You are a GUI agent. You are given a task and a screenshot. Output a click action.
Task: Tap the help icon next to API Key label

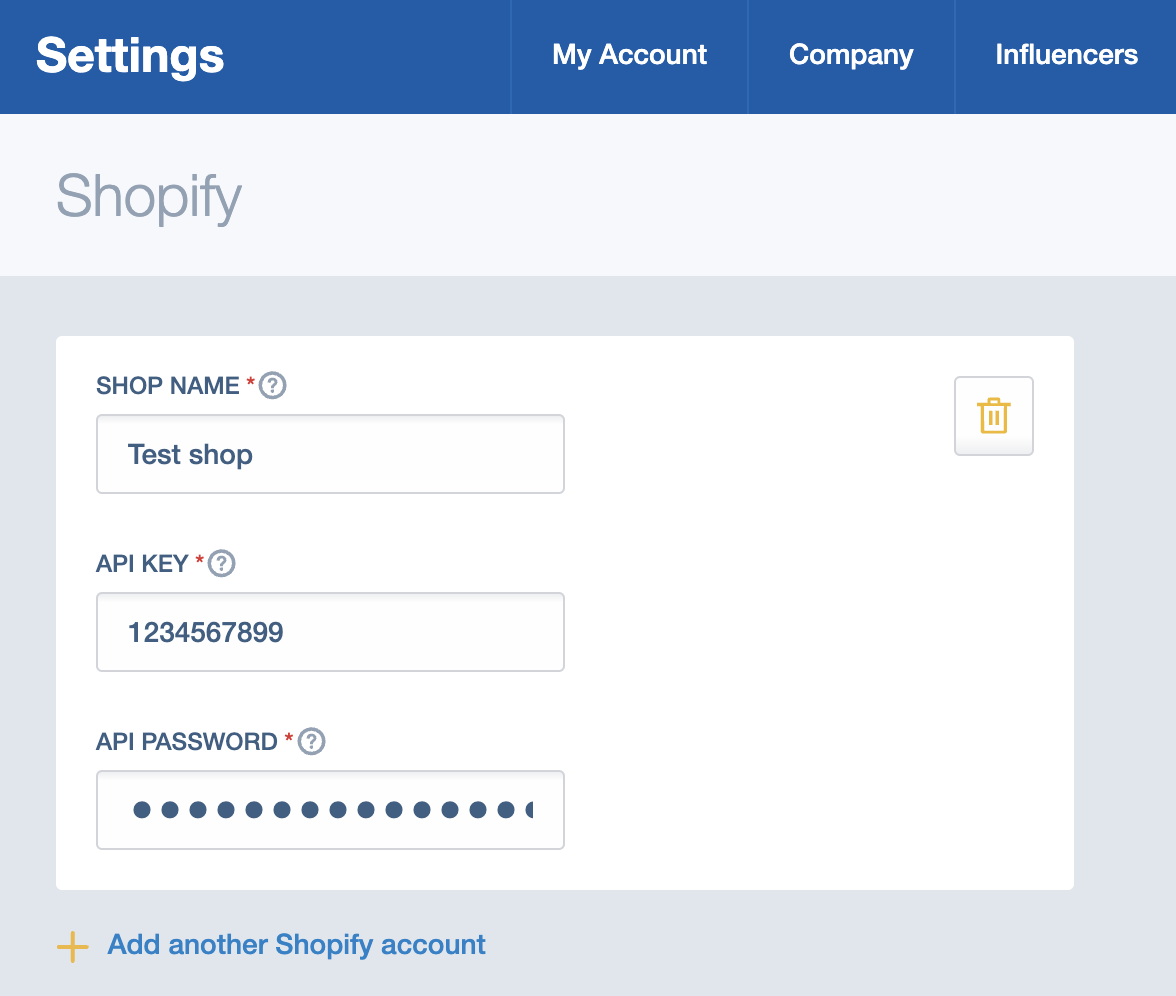tap(221, 563)
